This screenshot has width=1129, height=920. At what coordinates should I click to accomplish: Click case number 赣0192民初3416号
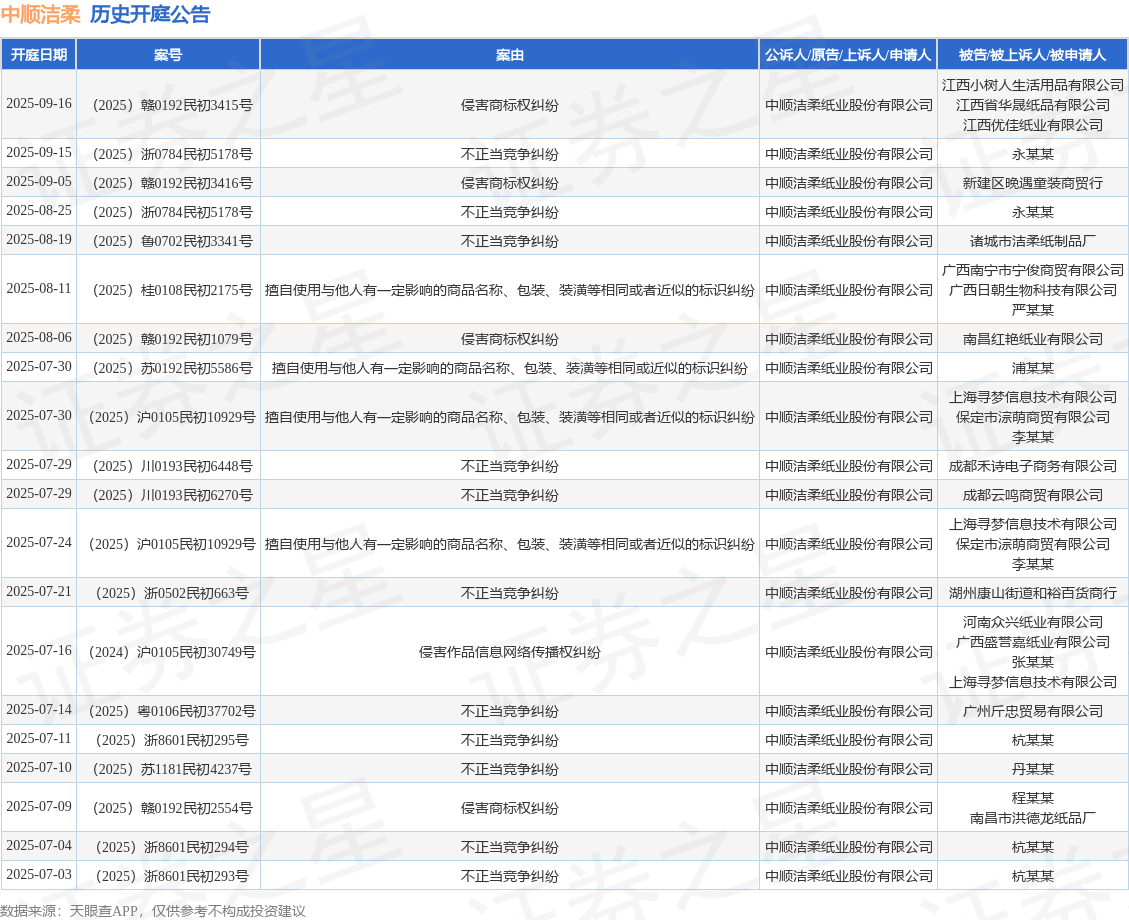click(172, 183)
